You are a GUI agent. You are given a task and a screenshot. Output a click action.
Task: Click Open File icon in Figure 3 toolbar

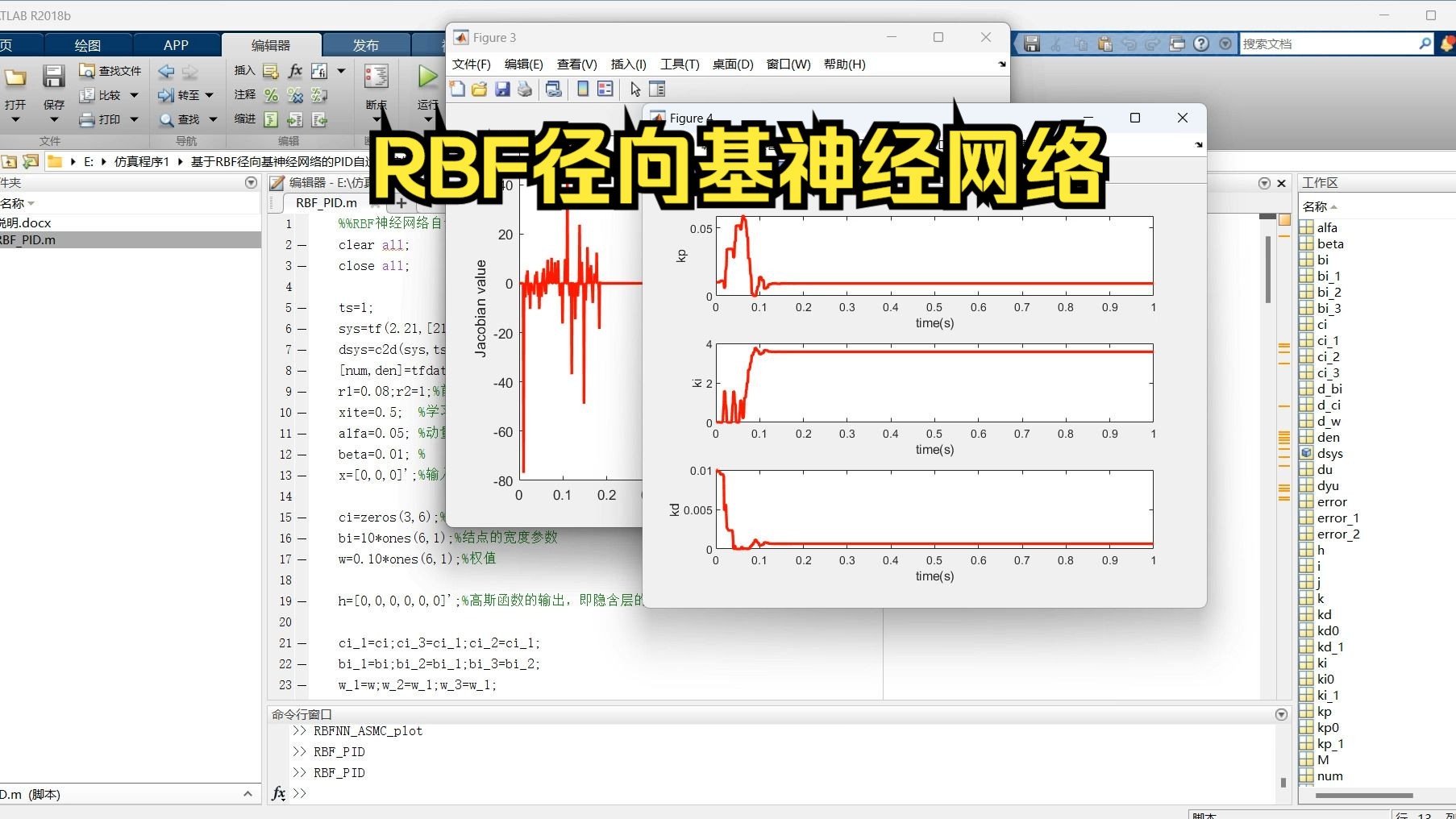(479, 89)
